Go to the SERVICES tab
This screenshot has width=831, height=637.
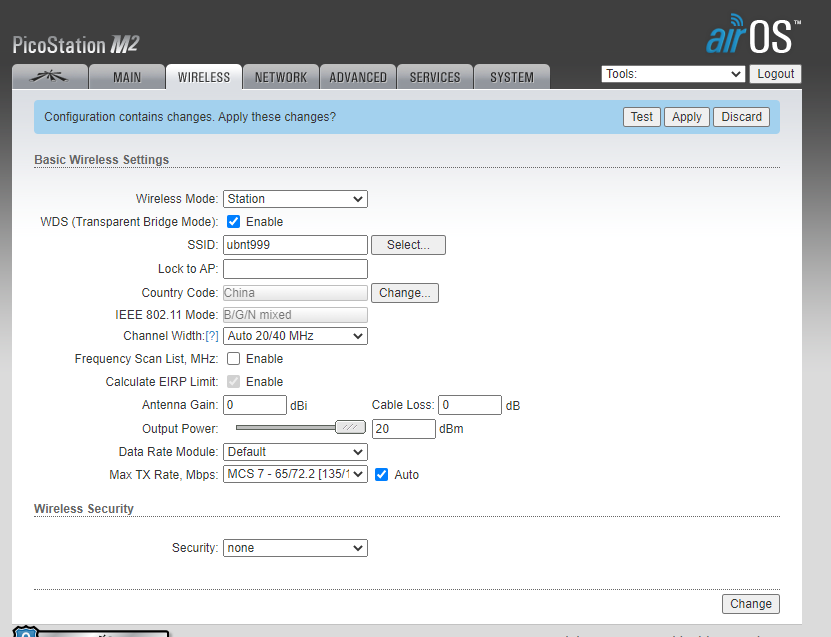coord(435,77)
